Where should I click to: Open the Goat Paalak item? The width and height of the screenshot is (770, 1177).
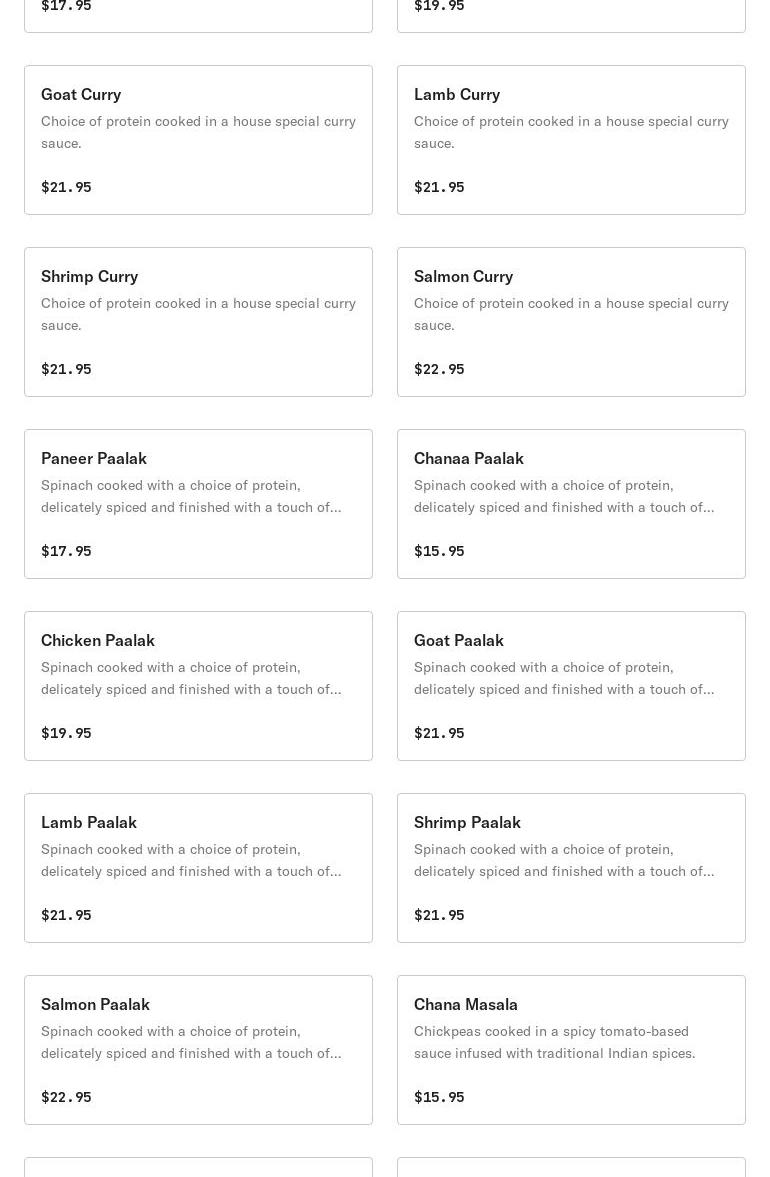click(571, 686)
